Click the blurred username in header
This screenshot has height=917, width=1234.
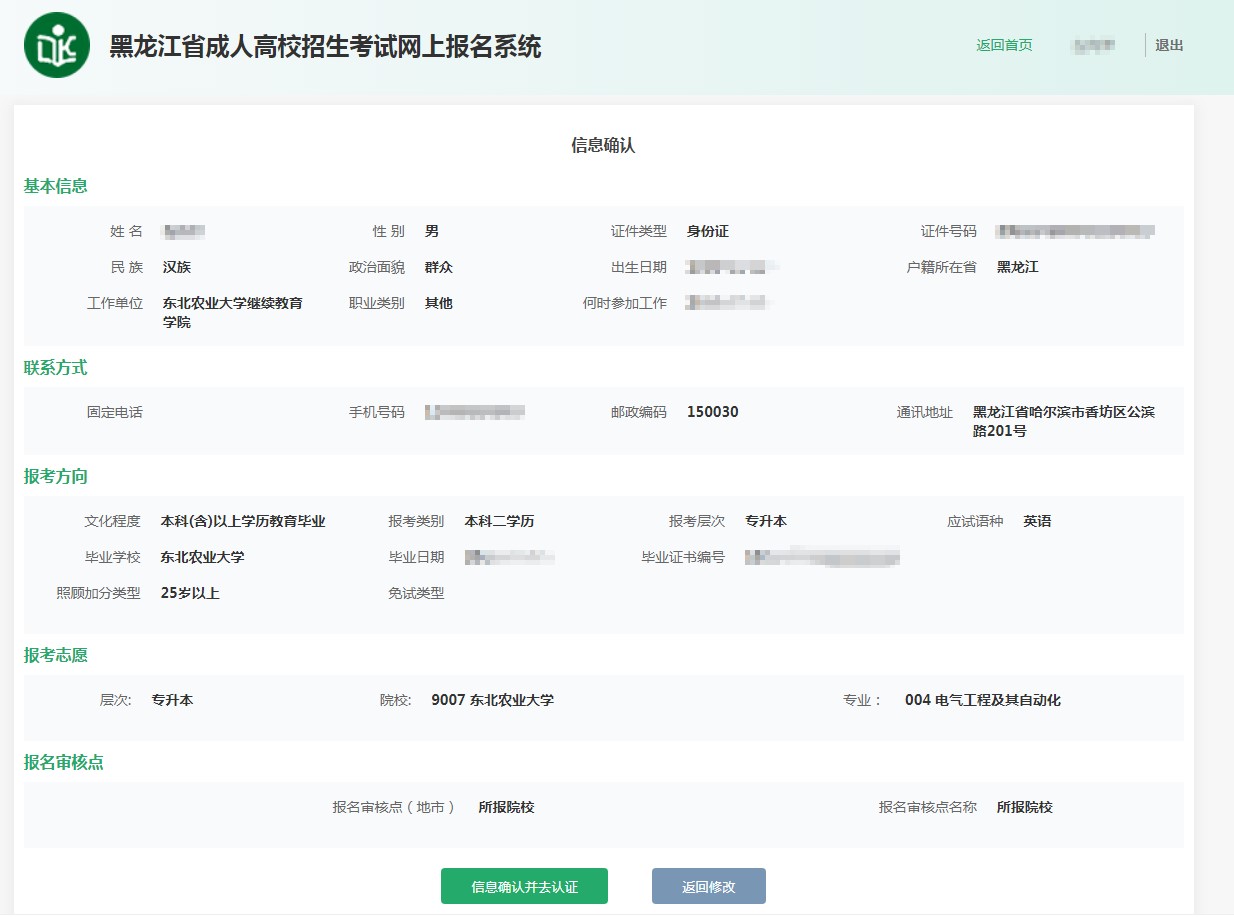[x=1092, y=46]
